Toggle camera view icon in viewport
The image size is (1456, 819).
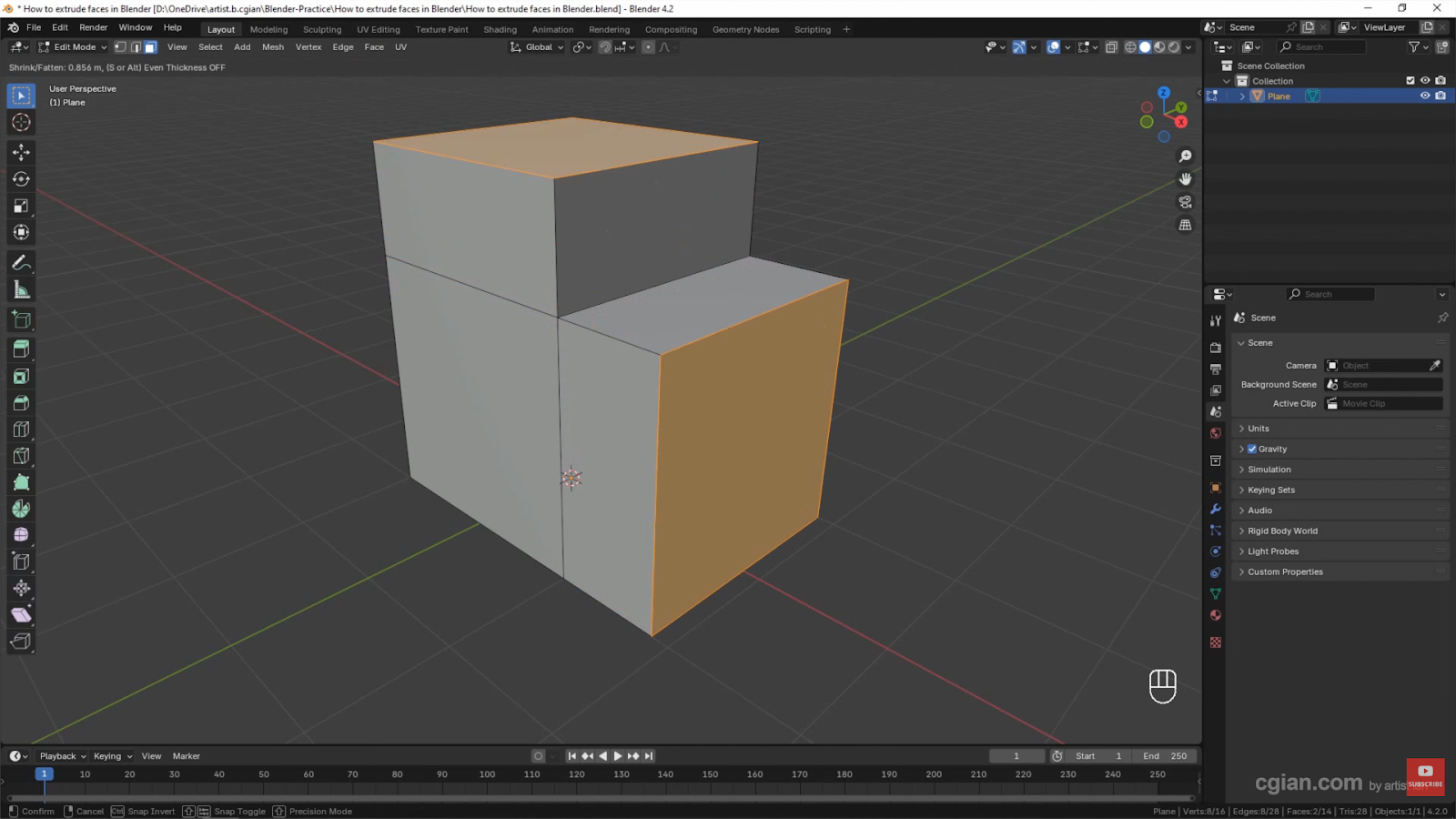pos(1185,202)
